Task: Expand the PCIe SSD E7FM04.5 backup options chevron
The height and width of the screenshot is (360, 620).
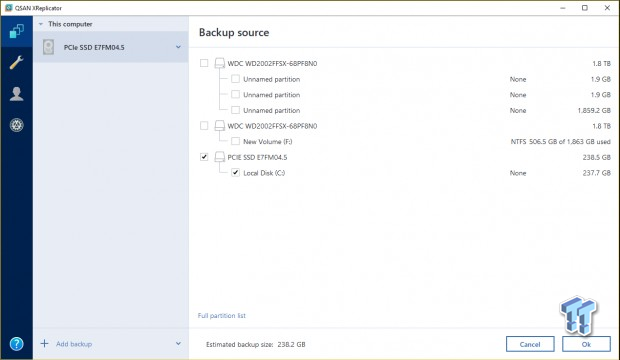Action: (178, 47)
